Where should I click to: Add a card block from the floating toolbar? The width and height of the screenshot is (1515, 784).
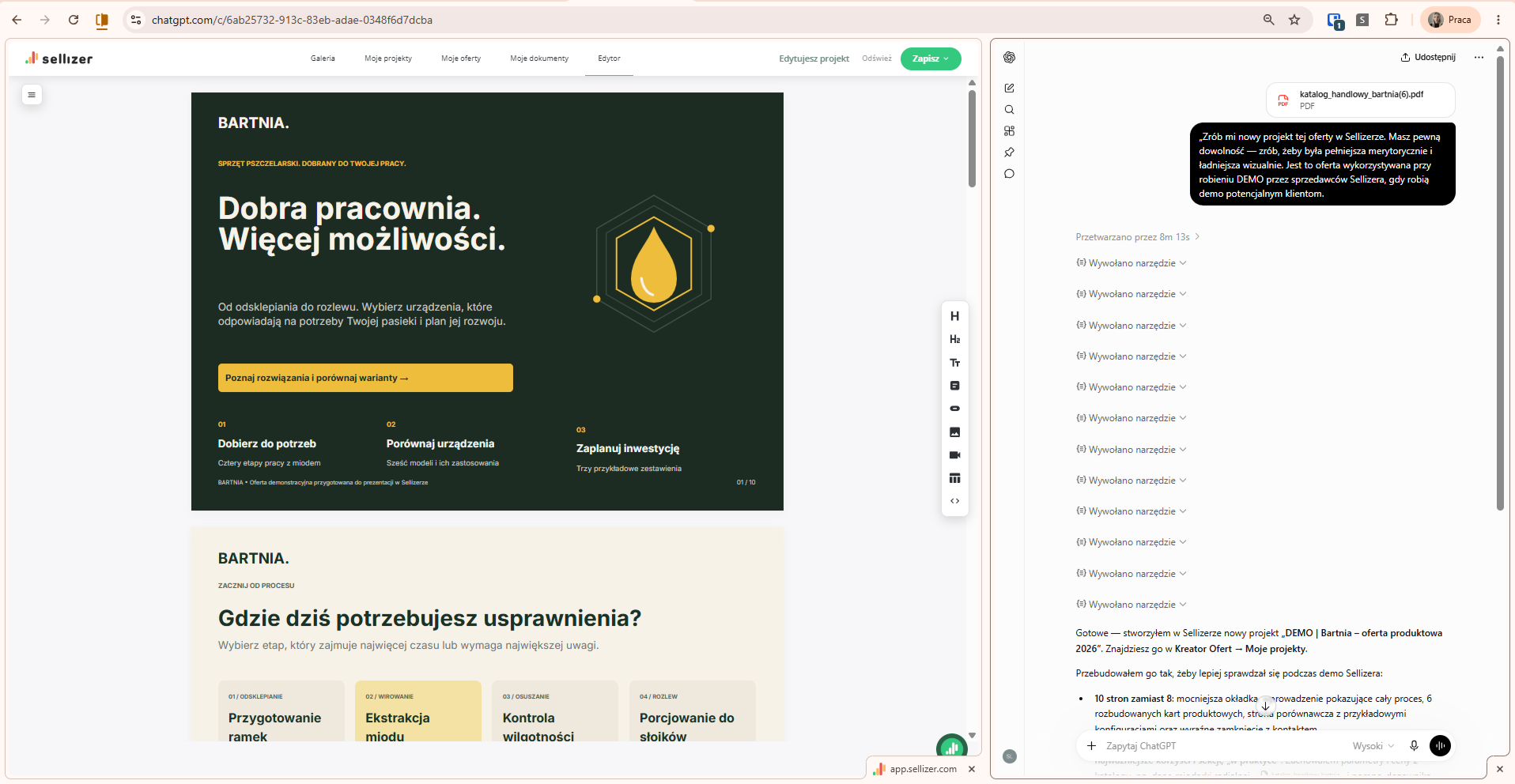pos(954,386)
